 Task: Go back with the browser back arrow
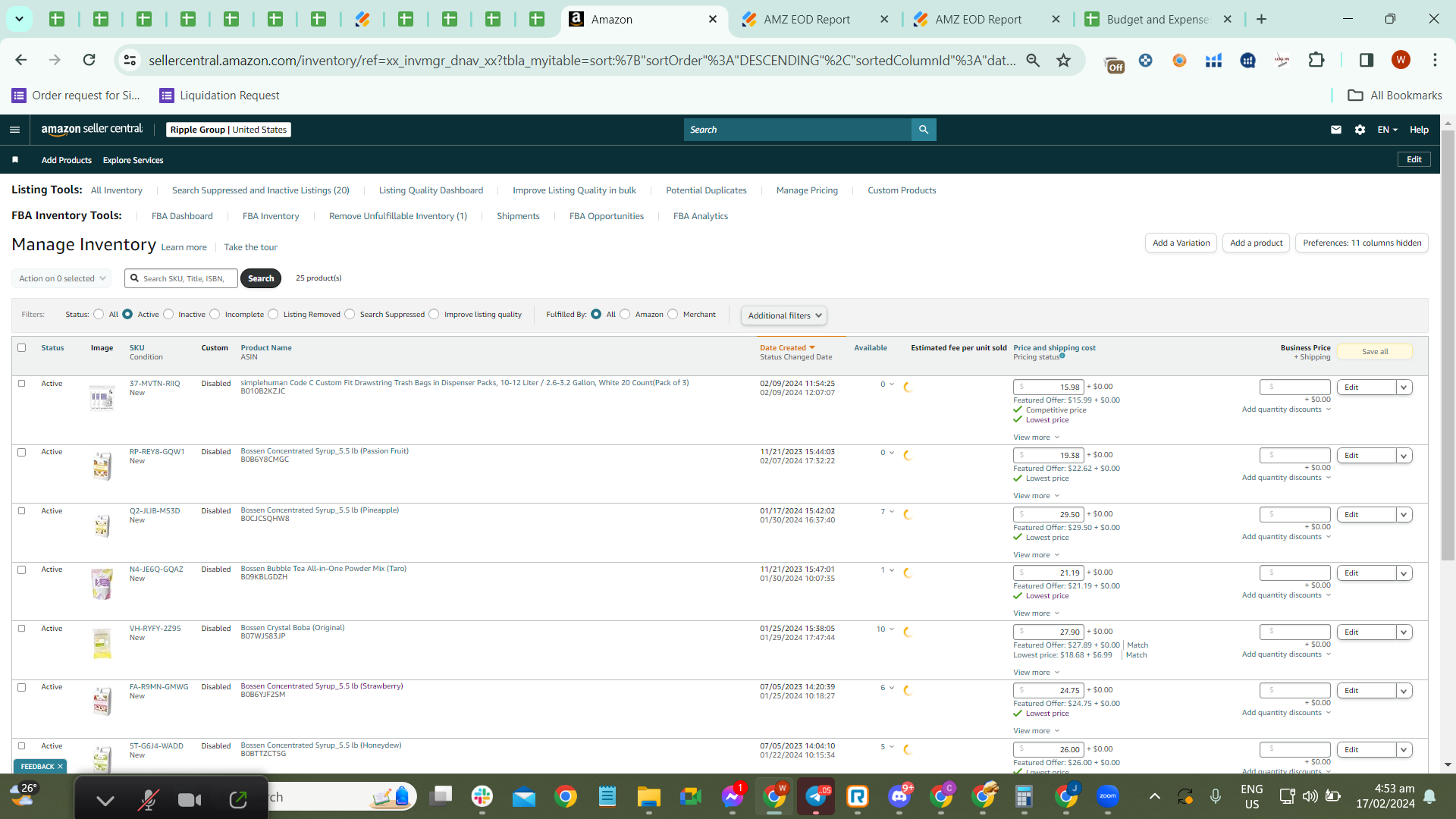point(21,60)
